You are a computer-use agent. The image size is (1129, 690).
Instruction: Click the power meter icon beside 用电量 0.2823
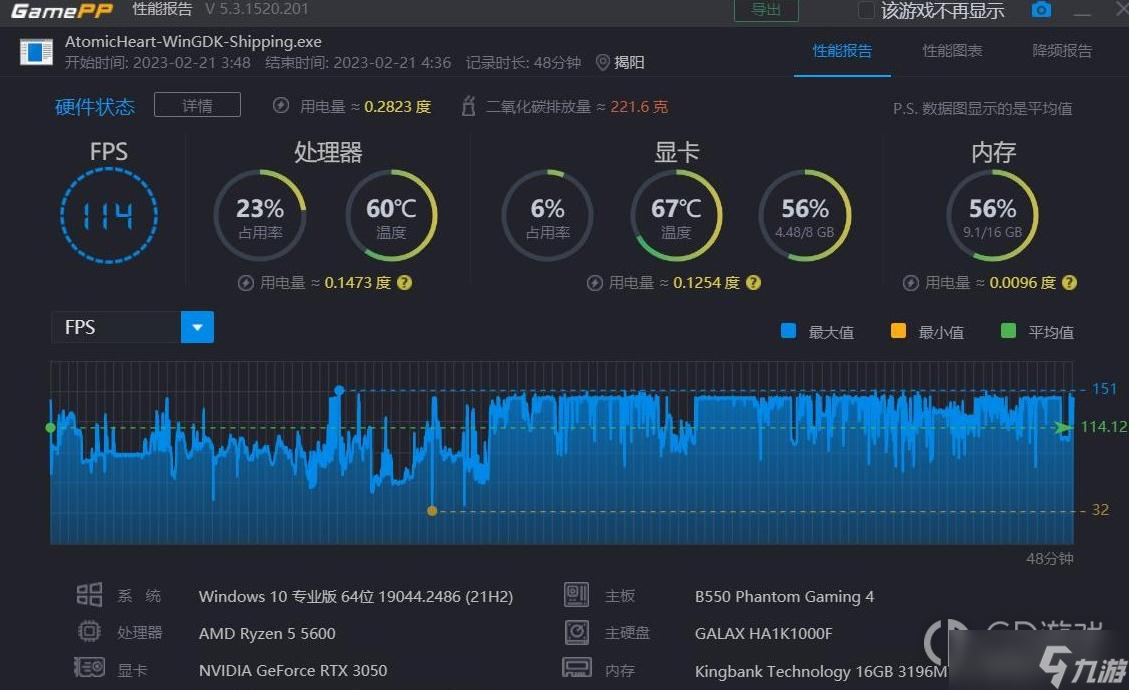pos(281,106)
